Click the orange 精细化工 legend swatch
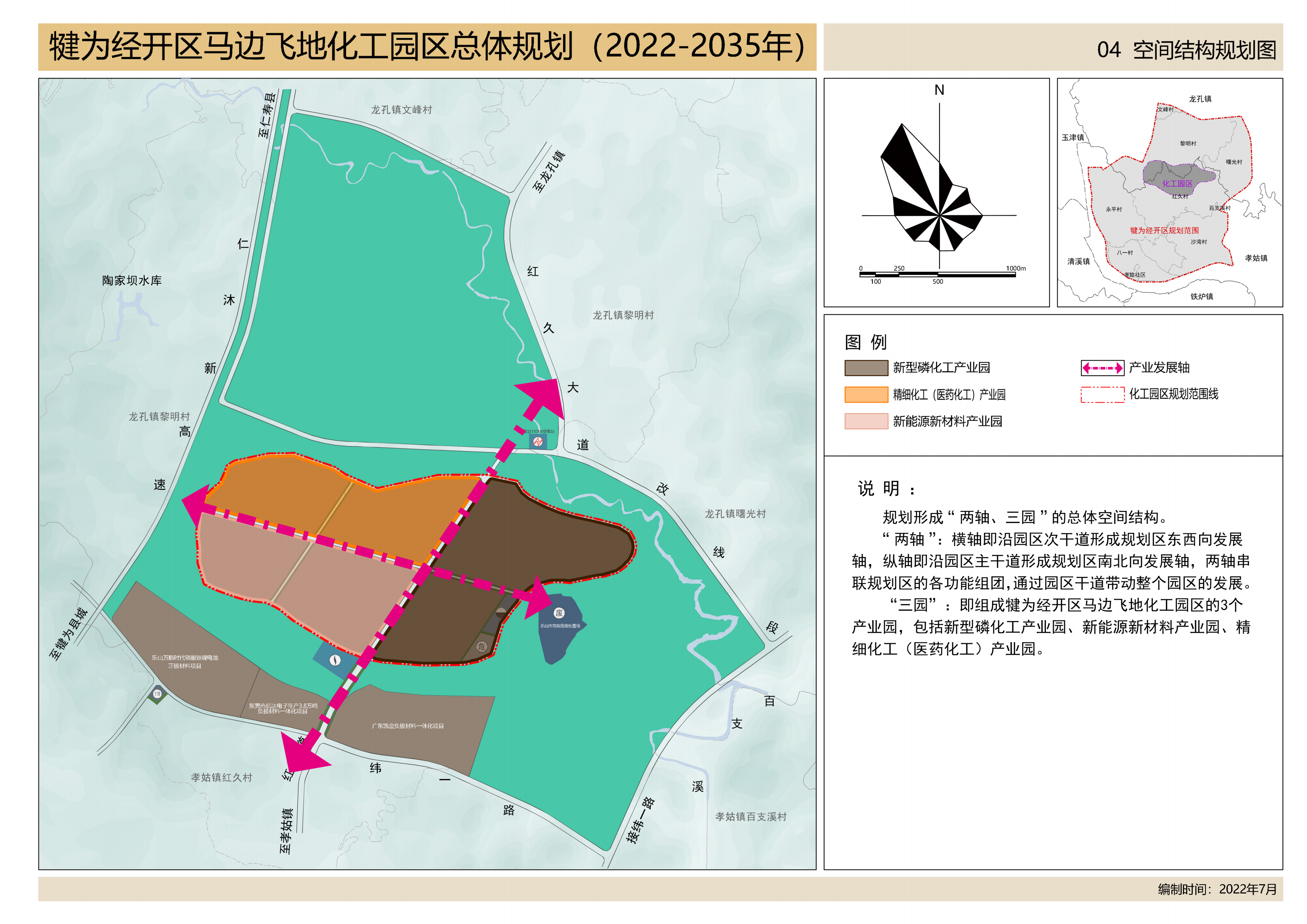 pos(866,395)
